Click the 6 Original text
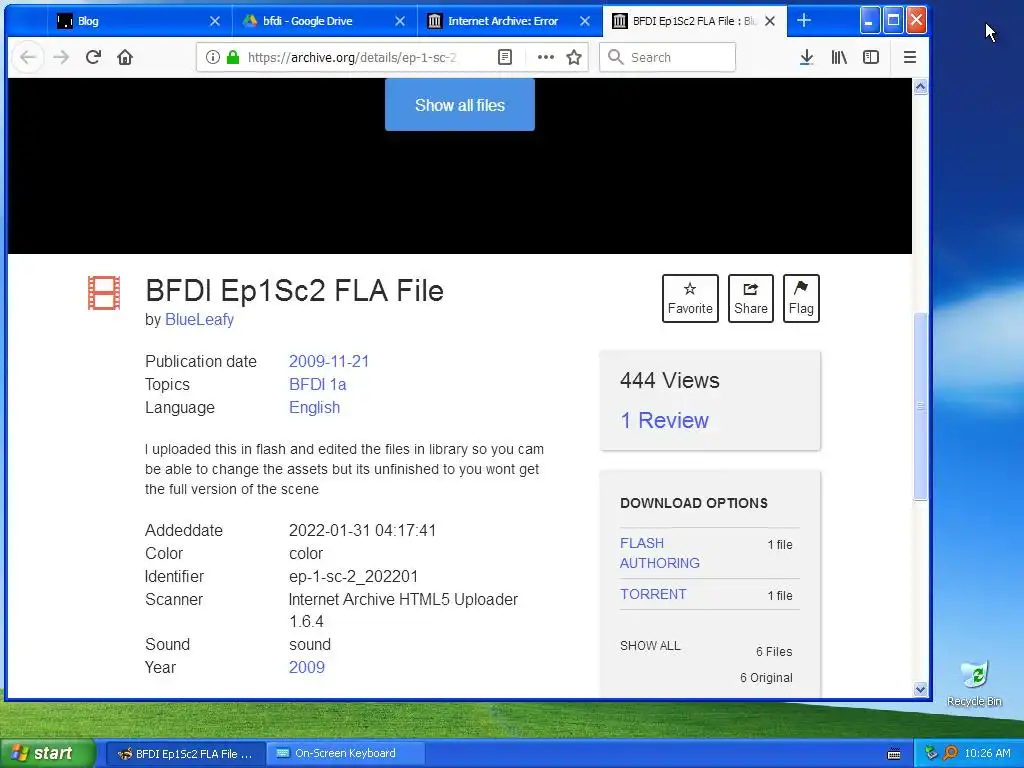This screenshot has height=768, width=1024. [x=766, y=678]
